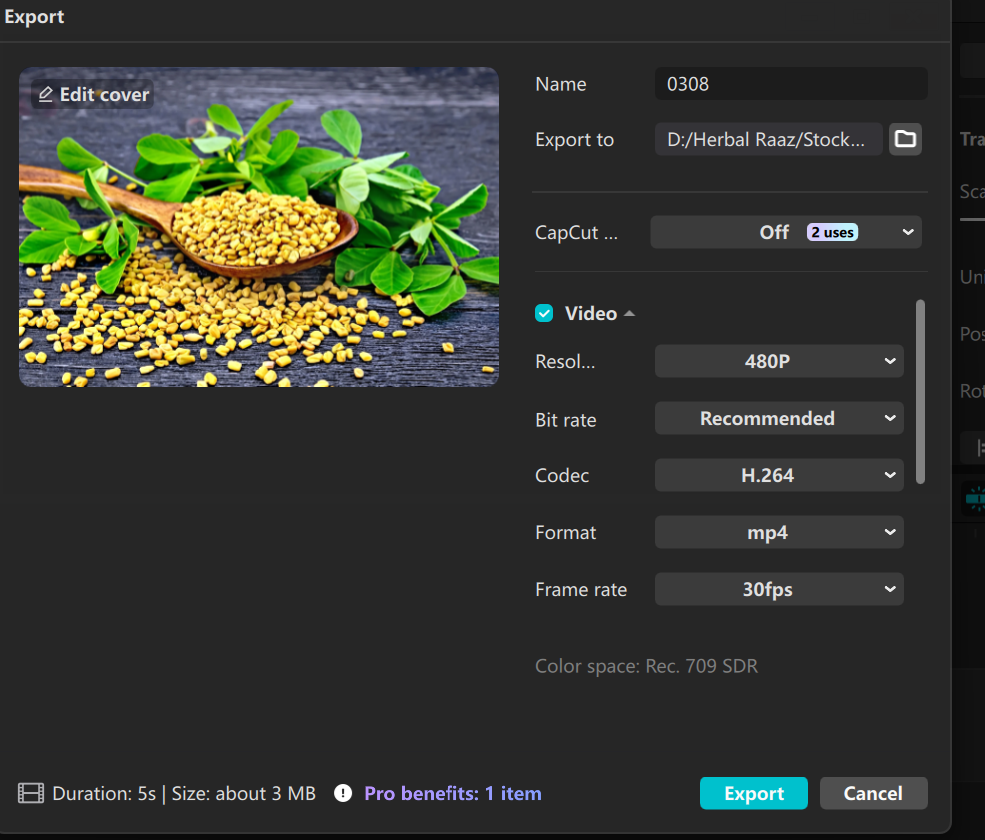Click the Export button
The width and height of the screenshot is (985, 840).
(x=754, y=793)
